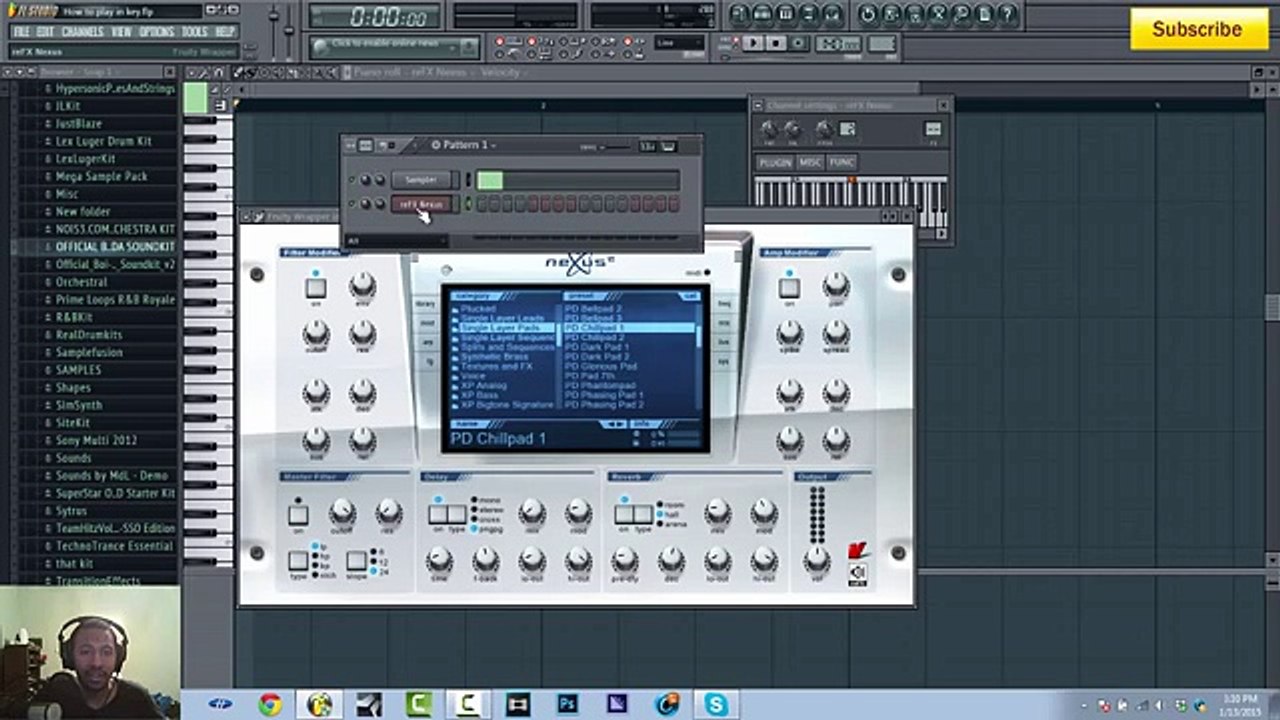Click the undo history circular-arrow toolbar icon

tap(867, 14)
